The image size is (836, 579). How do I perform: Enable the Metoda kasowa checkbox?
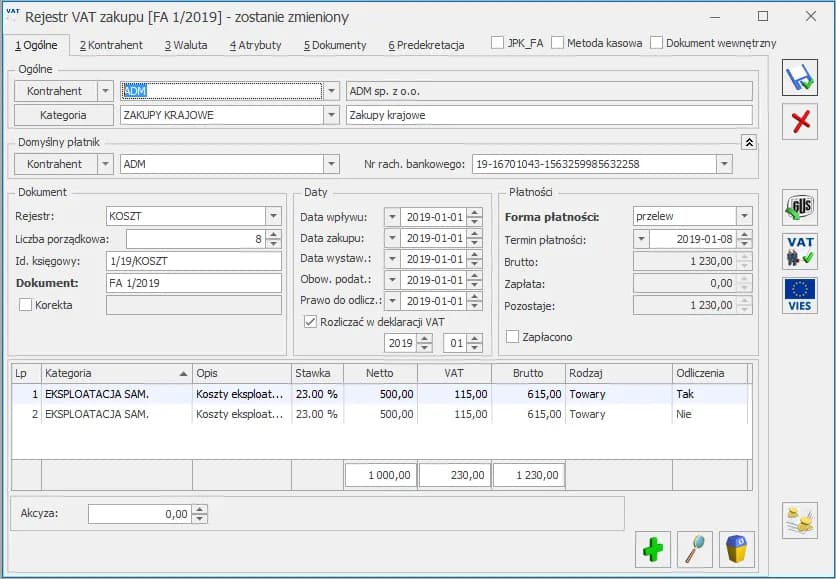[558, 44]
